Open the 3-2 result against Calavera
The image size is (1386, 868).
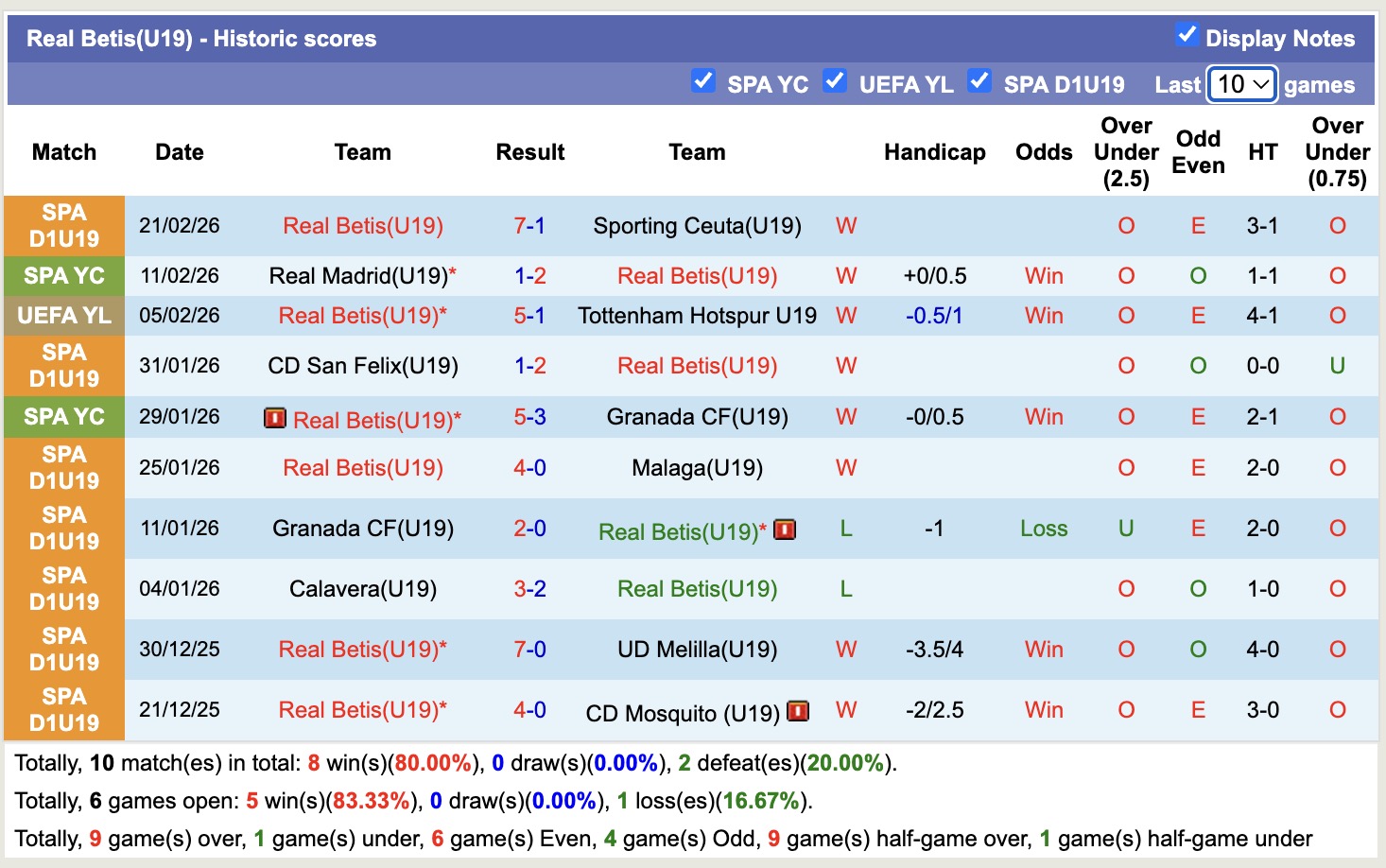tap(529, 589)
